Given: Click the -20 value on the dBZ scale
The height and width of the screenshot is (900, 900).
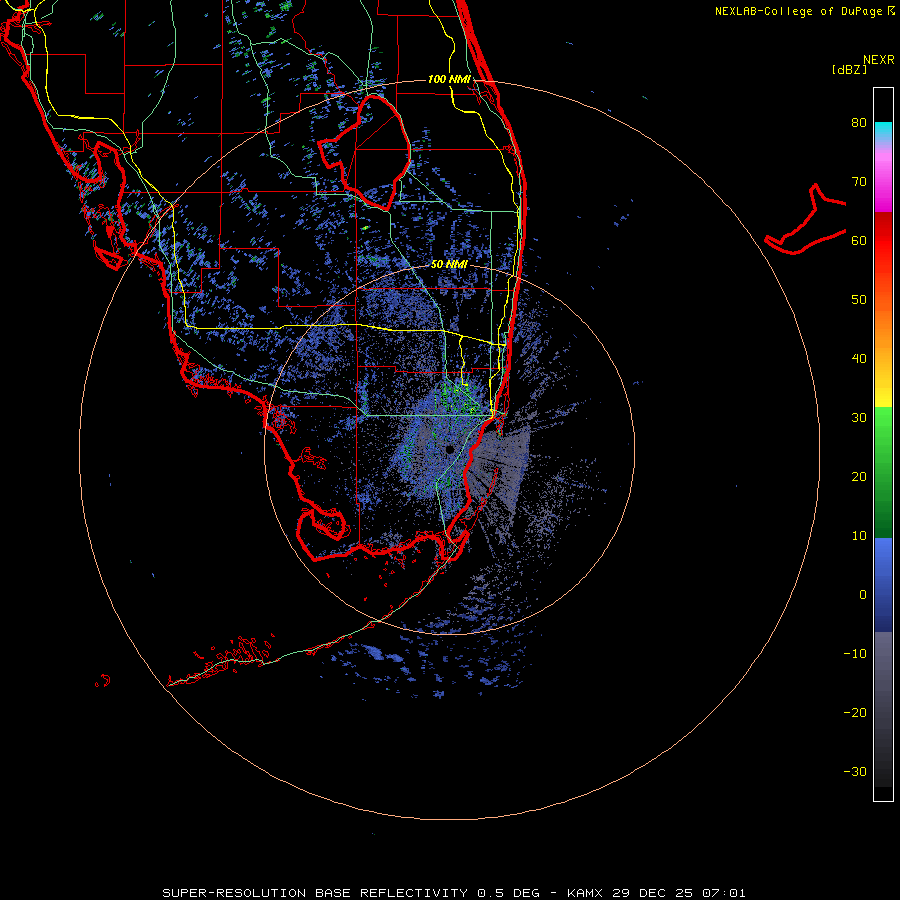Looking at the screenshot, I should 855,712.
